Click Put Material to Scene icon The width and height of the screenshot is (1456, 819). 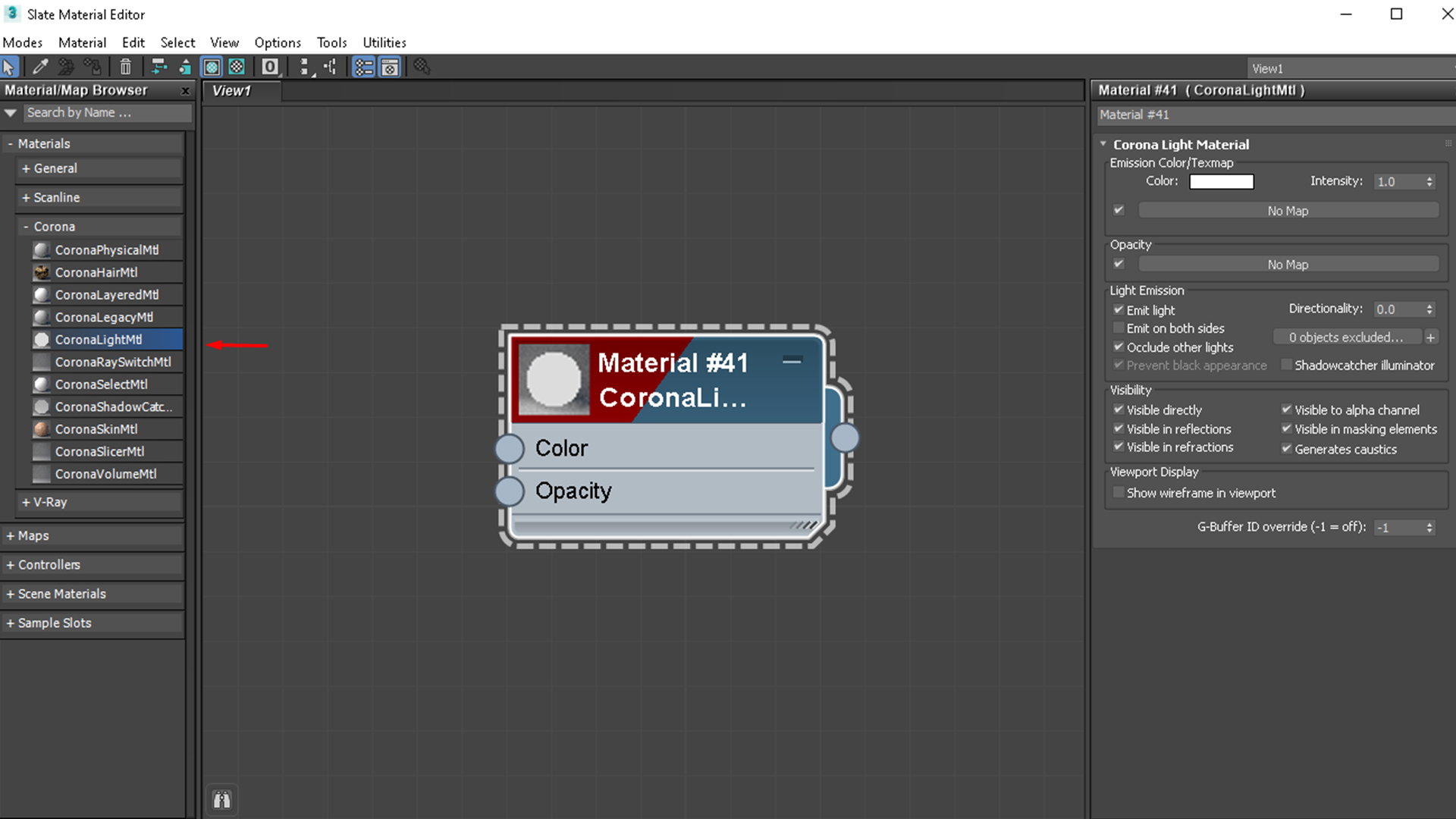point(66,67)
